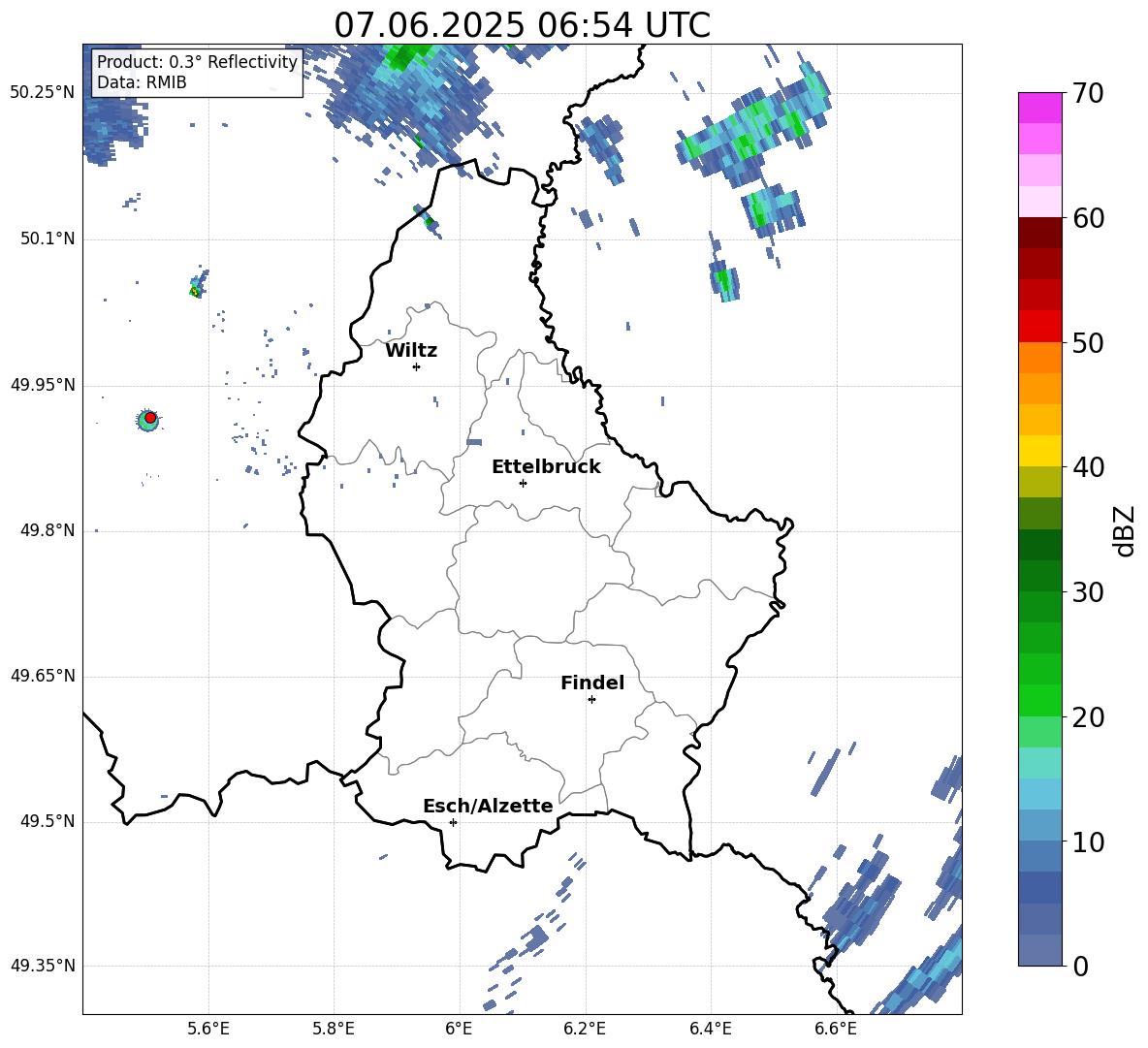This screenshot has width=1148, height=1048.
Task: Click the 5.8°E longitude label
Action: 334,1029
